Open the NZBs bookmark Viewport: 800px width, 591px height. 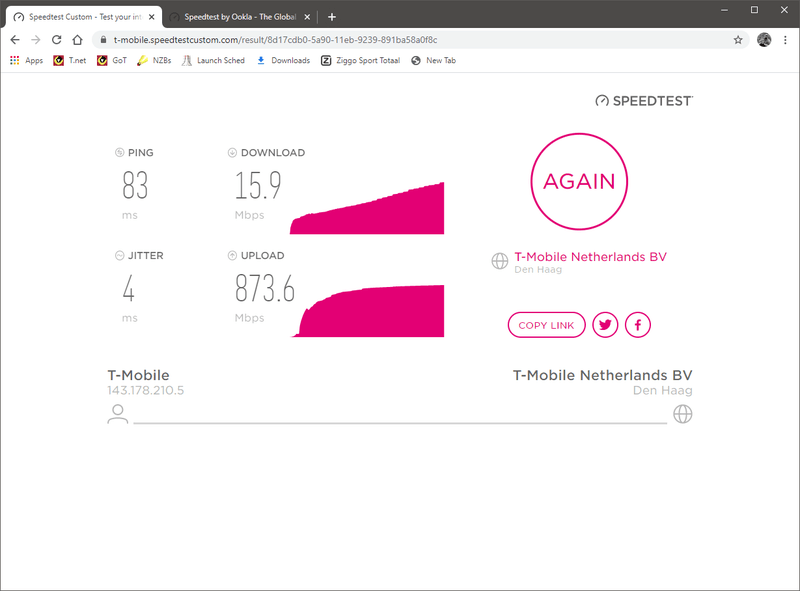coord(154,60)
